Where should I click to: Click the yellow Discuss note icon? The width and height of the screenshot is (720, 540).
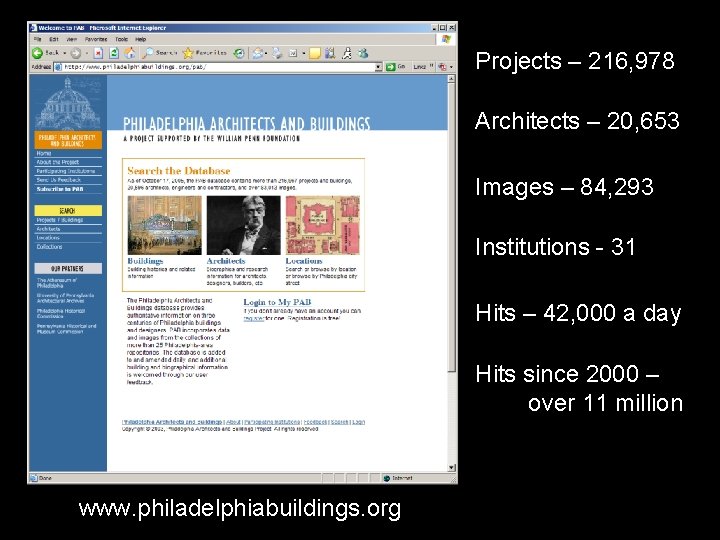pyautogui.click(x=315, y=54)
